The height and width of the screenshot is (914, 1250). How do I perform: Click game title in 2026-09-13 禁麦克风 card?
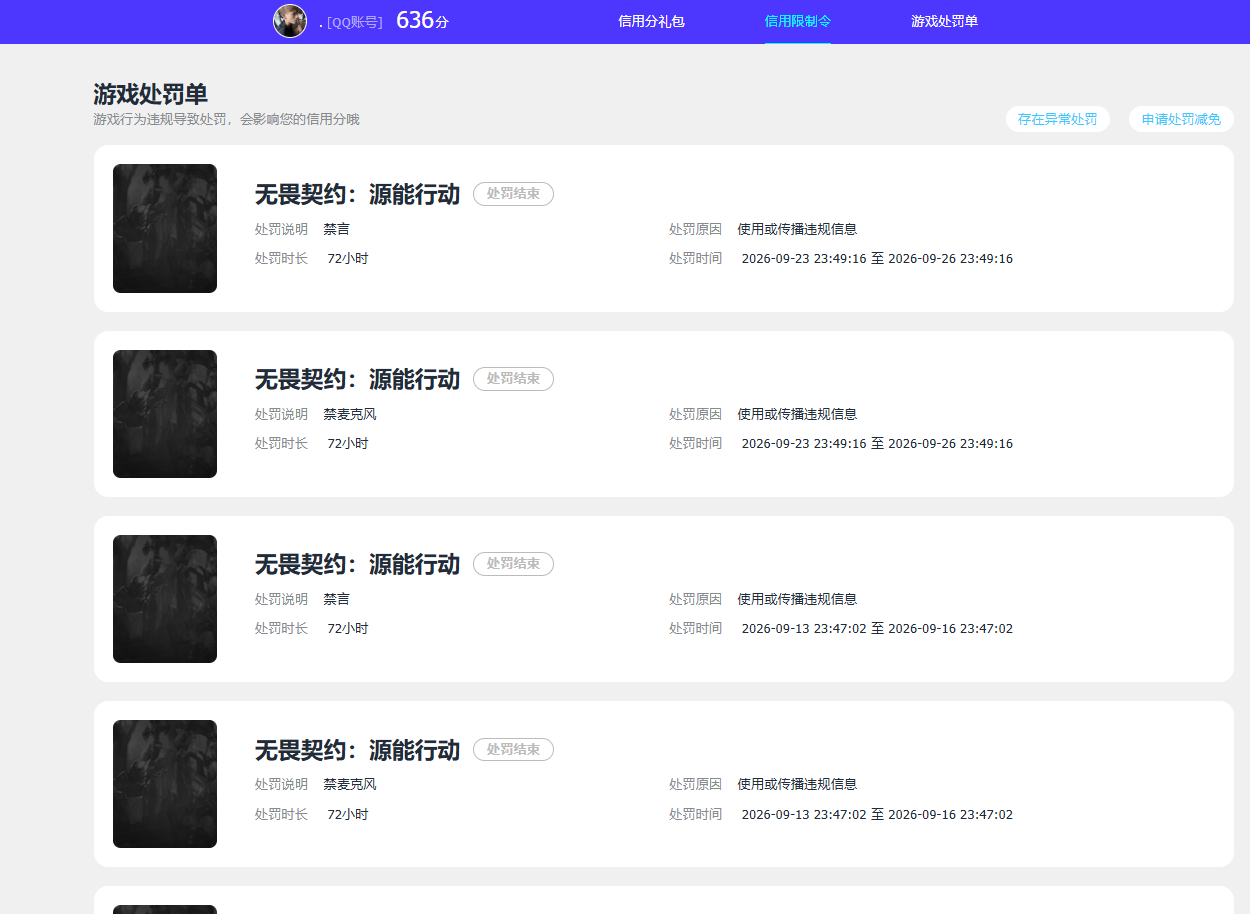[x=357, y=750]
